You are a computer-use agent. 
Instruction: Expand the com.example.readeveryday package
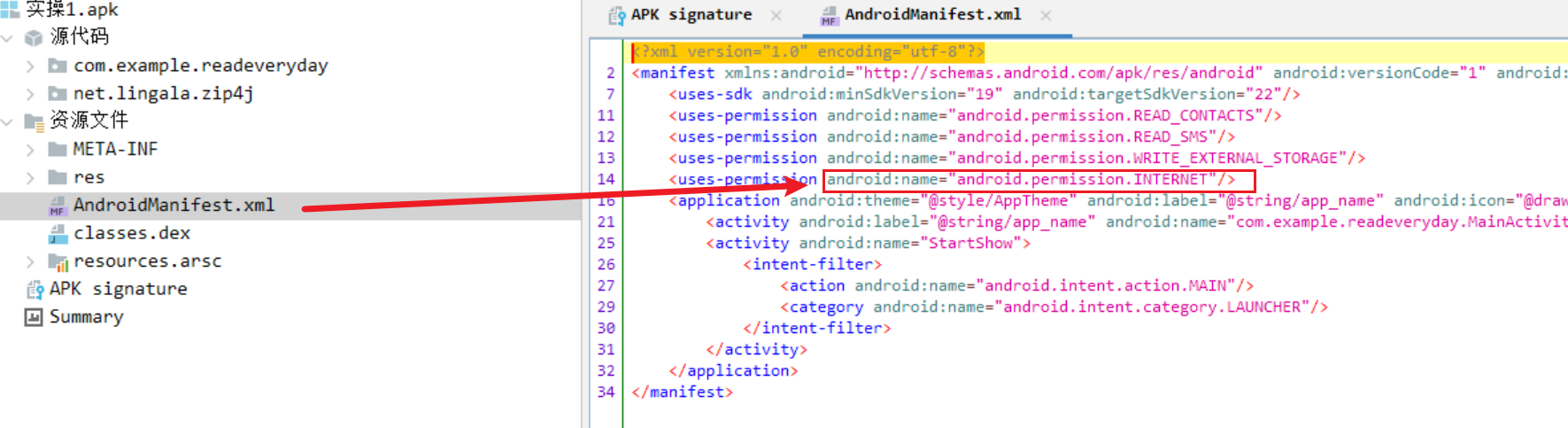click(30, 66)
